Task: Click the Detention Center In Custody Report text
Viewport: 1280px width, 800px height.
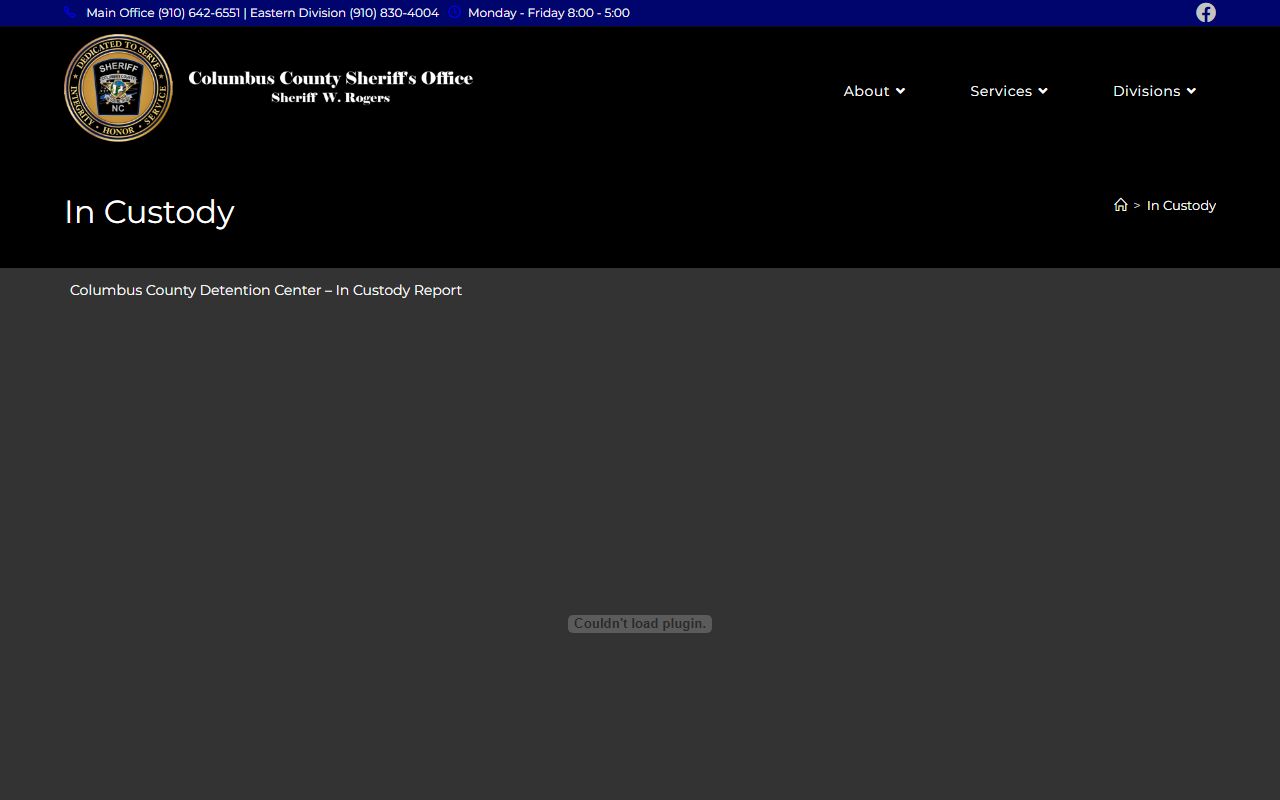Action: (266, 290)
